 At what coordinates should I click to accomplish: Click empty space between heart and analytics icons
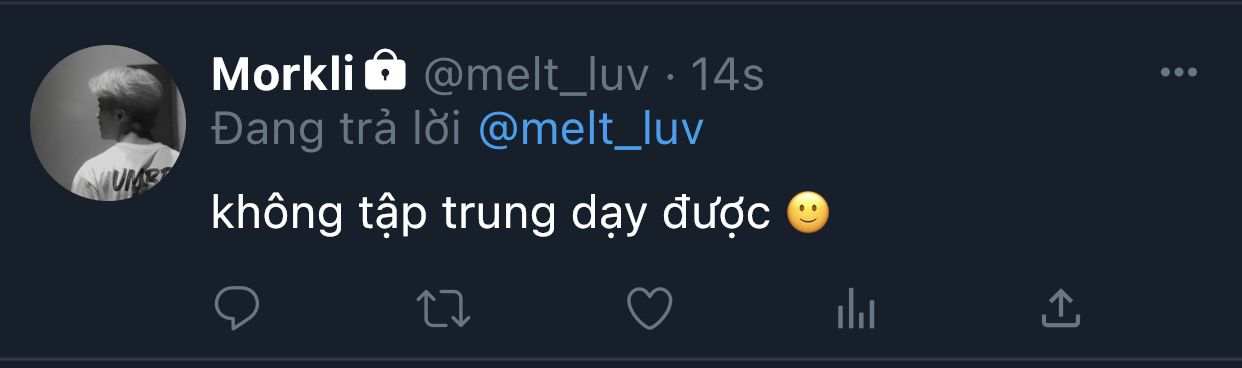click(752, 310)
